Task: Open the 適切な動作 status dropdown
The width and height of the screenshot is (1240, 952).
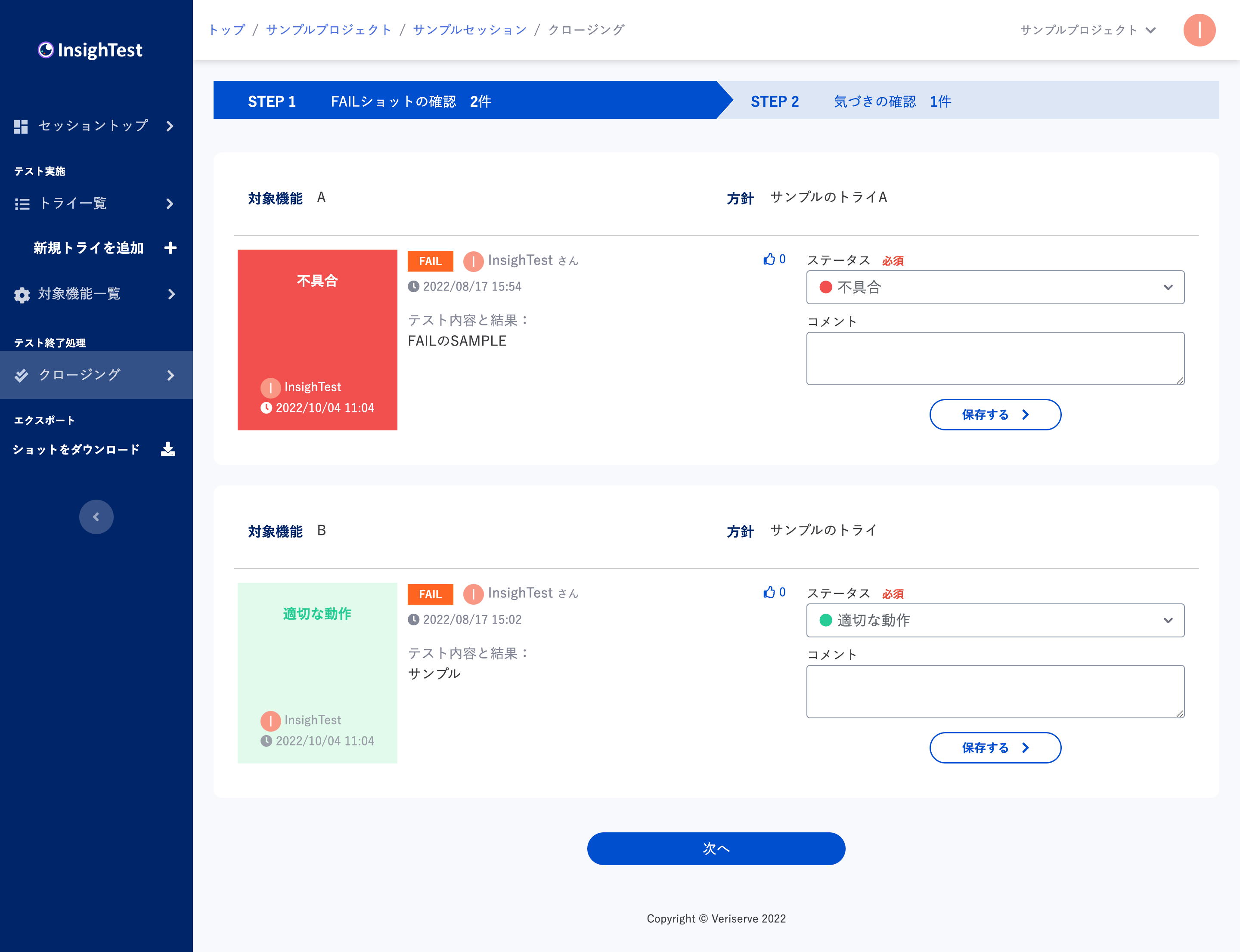Action: coord(995,621)
